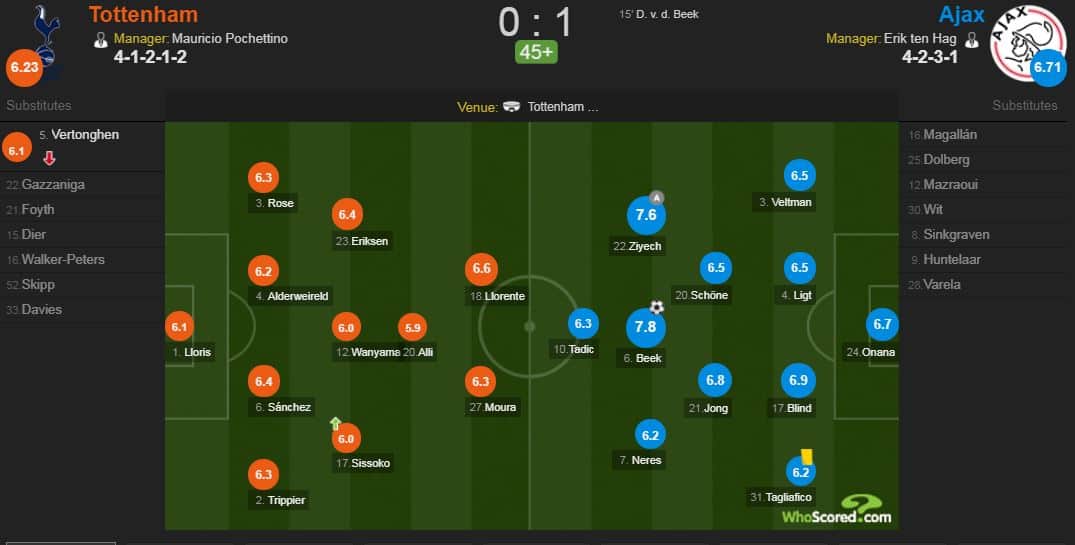Open the Ajax team name link
The width and height of the screenshot is (1075, 545).
point(961,14)
